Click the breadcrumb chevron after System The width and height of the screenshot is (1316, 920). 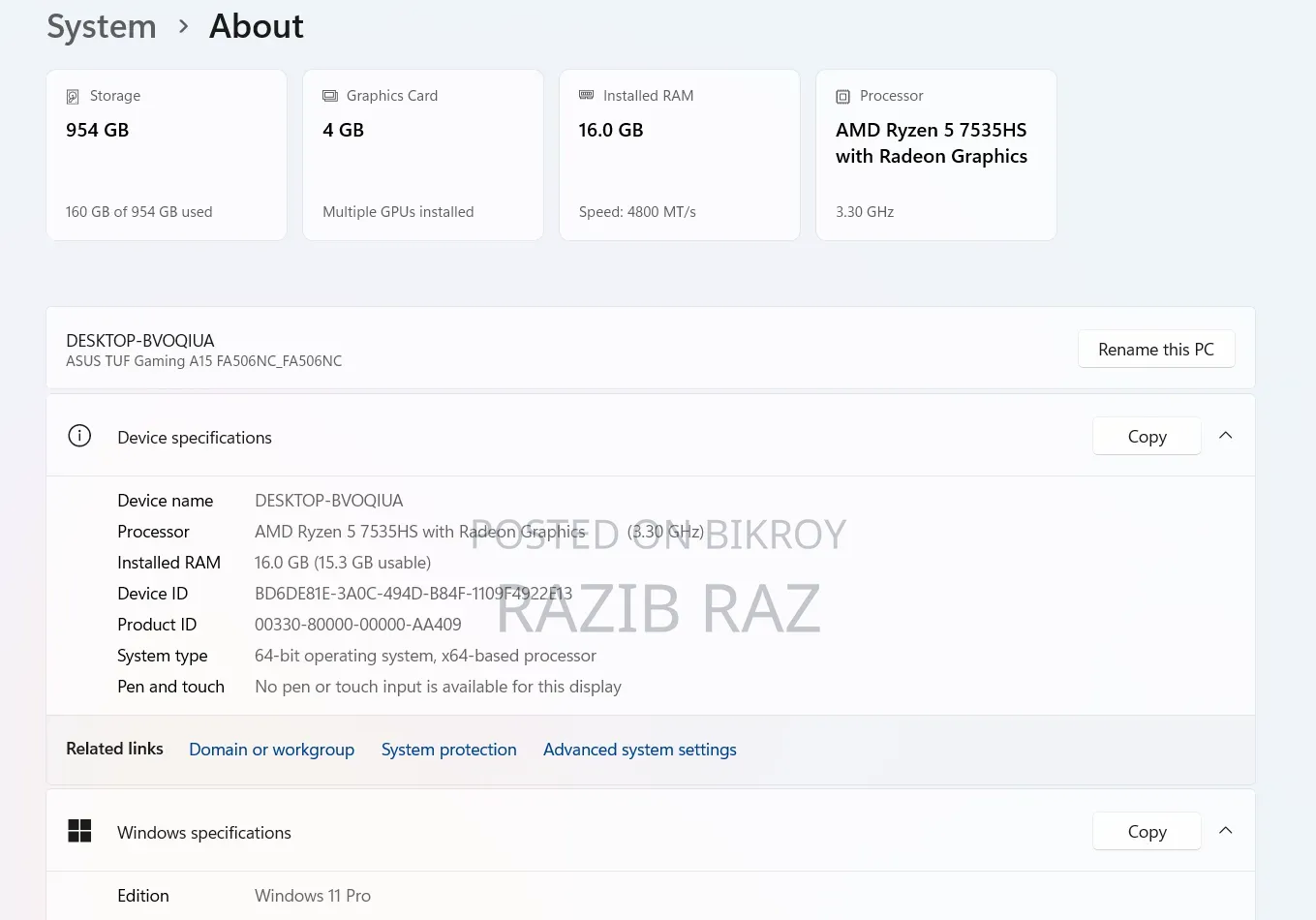pos(183,27)
